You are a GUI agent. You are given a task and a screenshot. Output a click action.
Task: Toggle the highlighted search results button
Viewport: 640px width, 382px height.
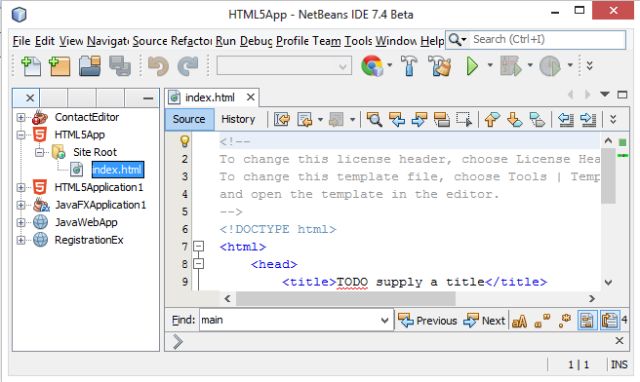(587, 320)
